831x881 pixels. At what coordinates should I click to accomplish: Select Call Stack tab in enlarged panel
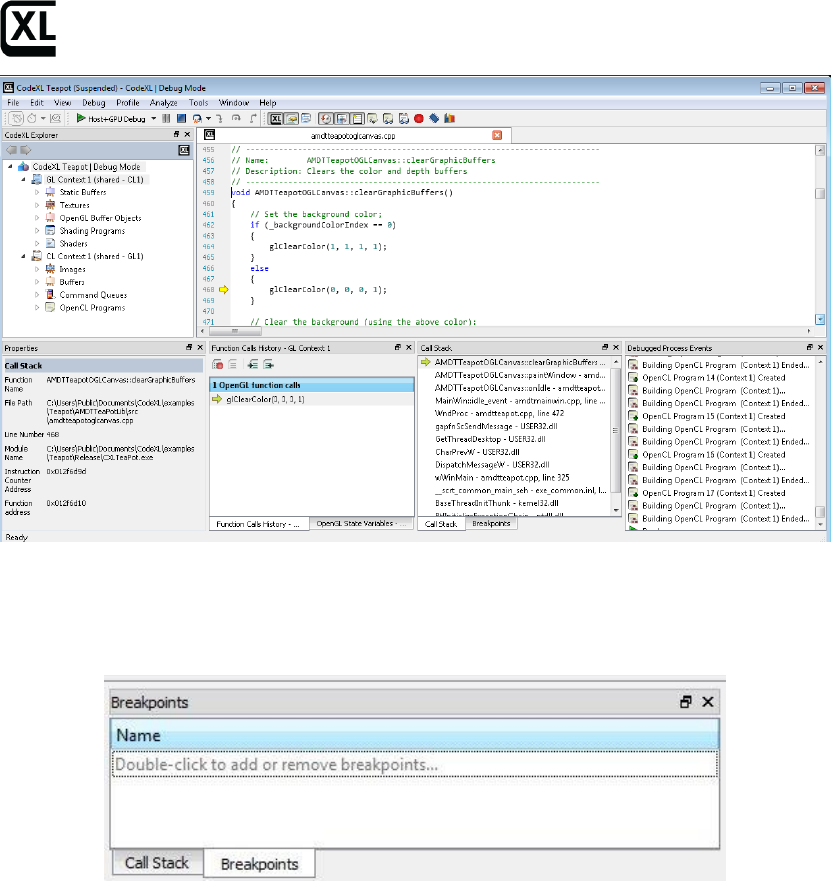[x=157, y=863]
